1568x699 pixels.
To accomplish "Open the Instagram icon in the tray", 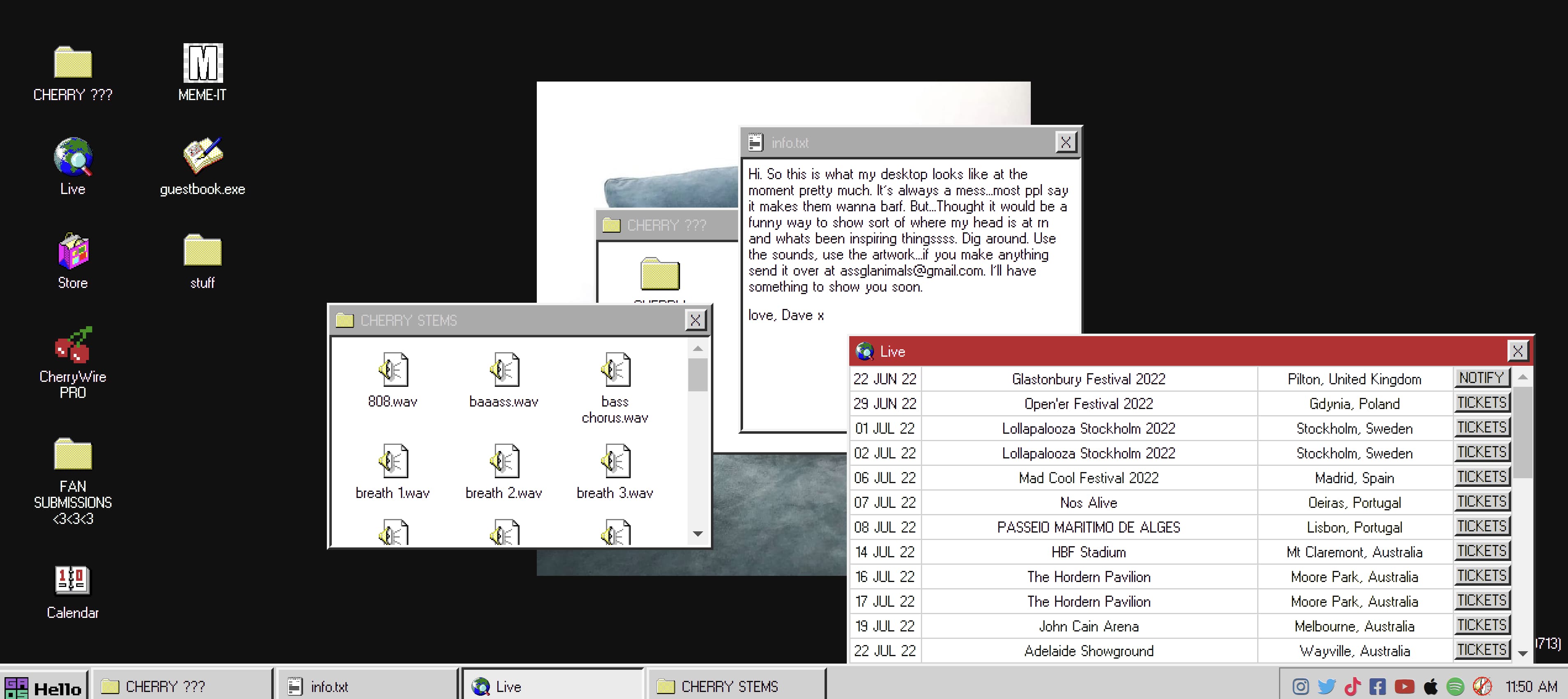I will (x=1300, y=687).
